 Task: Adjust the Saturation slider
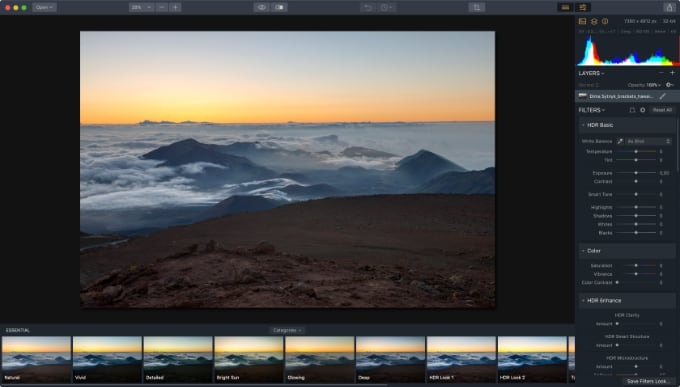pyautogui.click(x=636, y=266)
